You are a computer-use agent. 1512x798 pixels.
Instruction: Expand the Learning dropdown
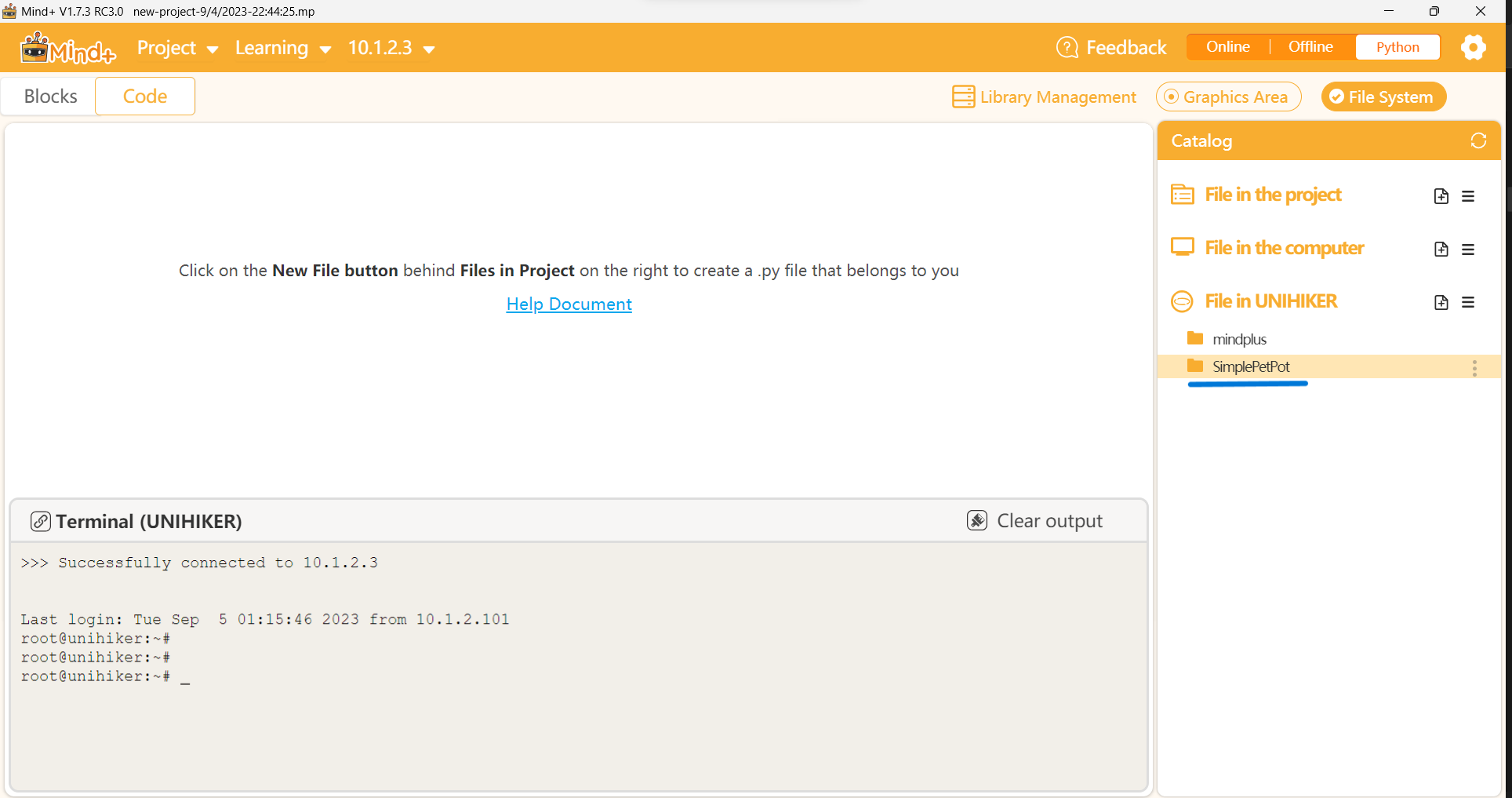tap(282, 48)
